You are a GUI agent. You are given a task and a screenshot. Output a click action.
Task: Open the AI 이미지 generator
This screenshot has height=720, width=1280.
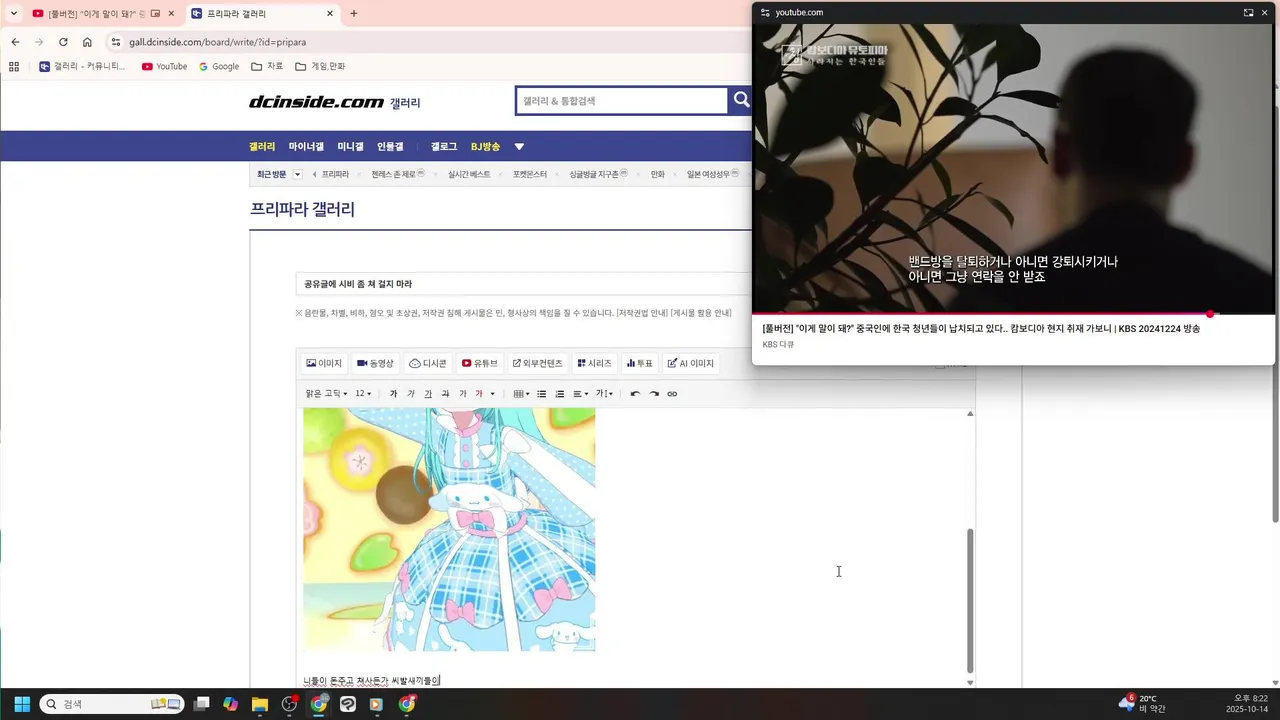691,363
